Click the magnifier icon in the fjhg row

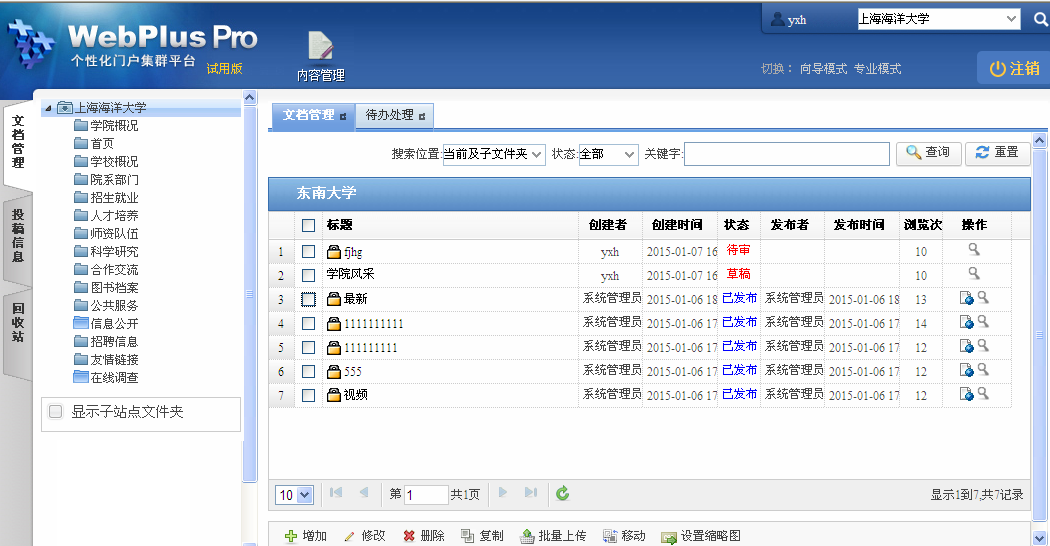point(974,250)
